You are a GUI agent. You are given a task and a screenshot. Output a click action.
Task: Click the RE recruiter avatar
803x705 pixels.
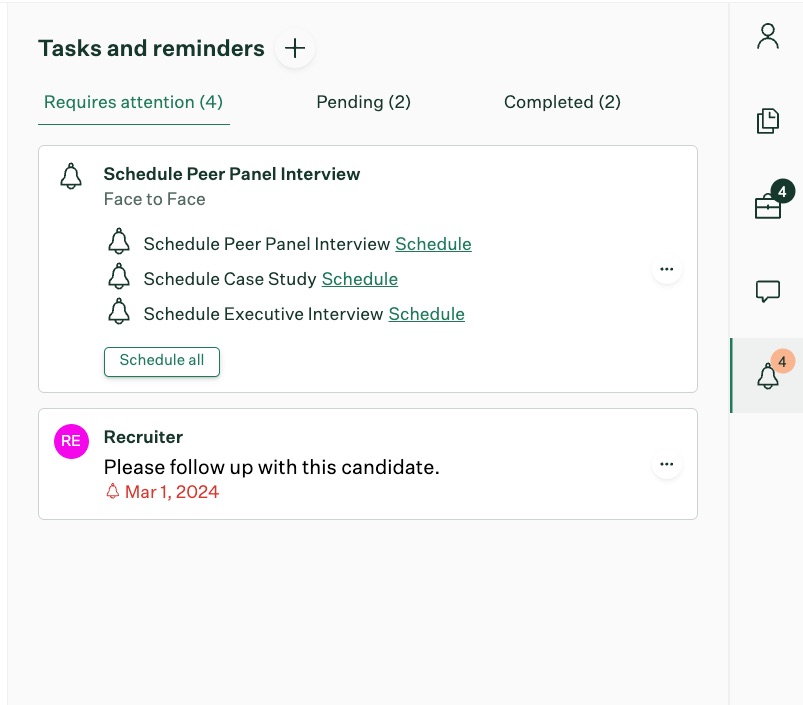[71, 441]
